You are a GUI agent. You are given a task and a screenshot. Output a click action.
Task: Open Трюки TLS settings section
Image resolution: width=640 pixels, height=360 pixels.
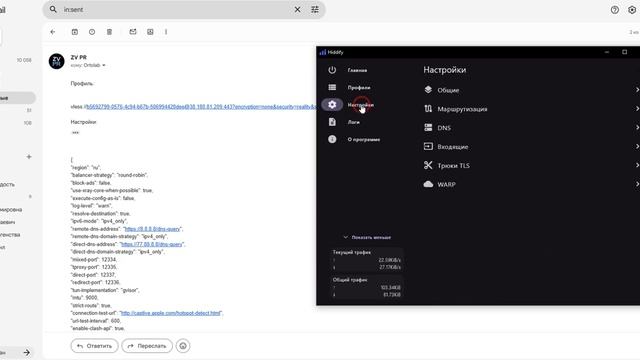tap(531, 165)
